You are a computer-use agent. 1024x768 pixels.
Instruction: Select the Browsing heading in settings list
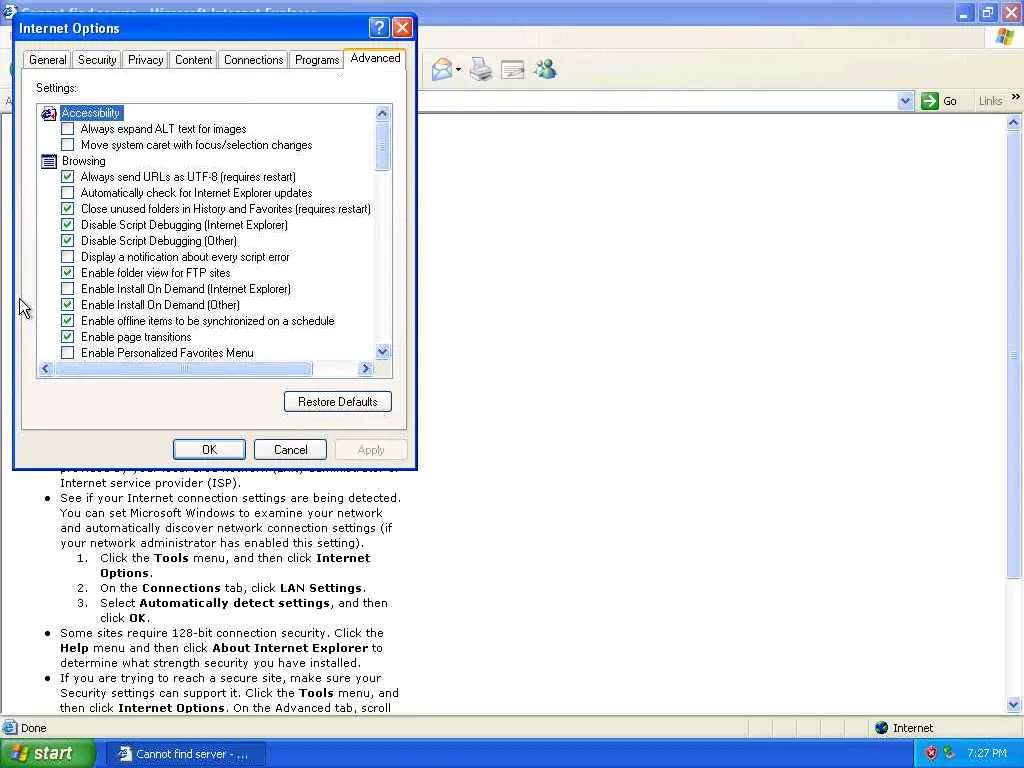click(x=84, y=161)
